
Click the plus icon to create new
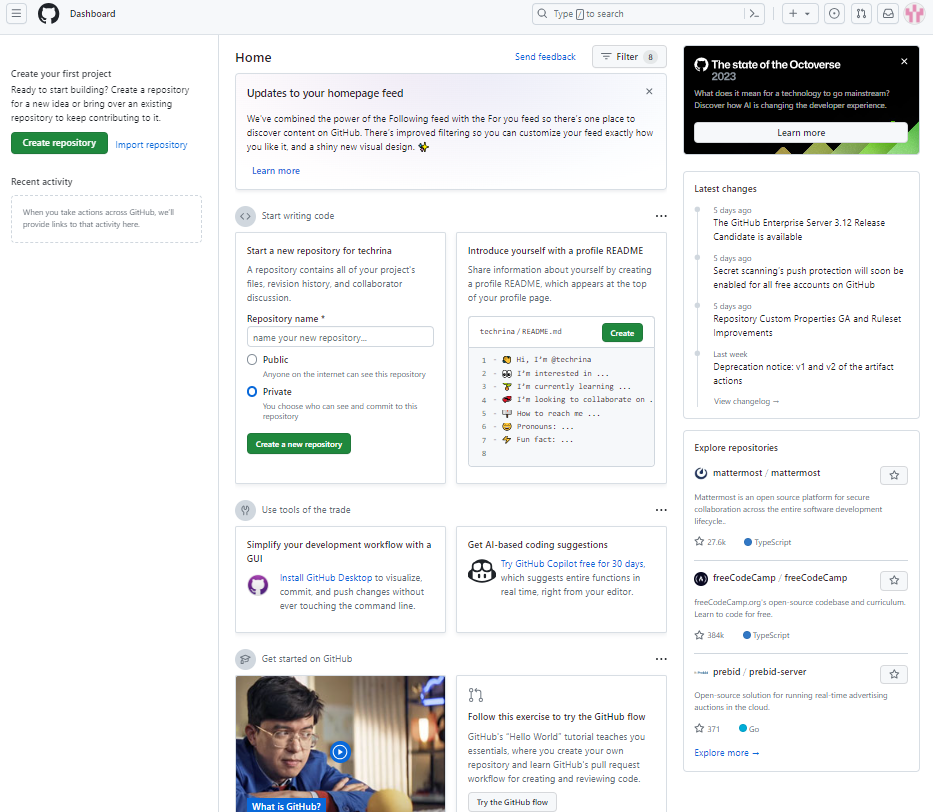[x=800, y=14]
